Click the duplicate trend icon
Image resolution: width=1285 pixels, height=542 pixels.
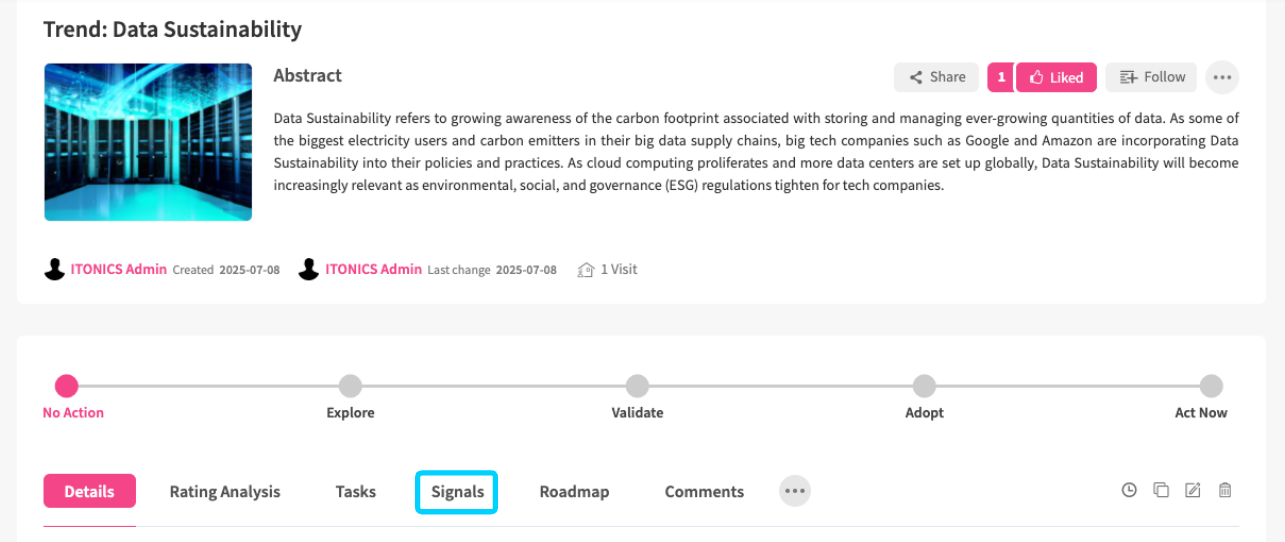point(1161,490)
